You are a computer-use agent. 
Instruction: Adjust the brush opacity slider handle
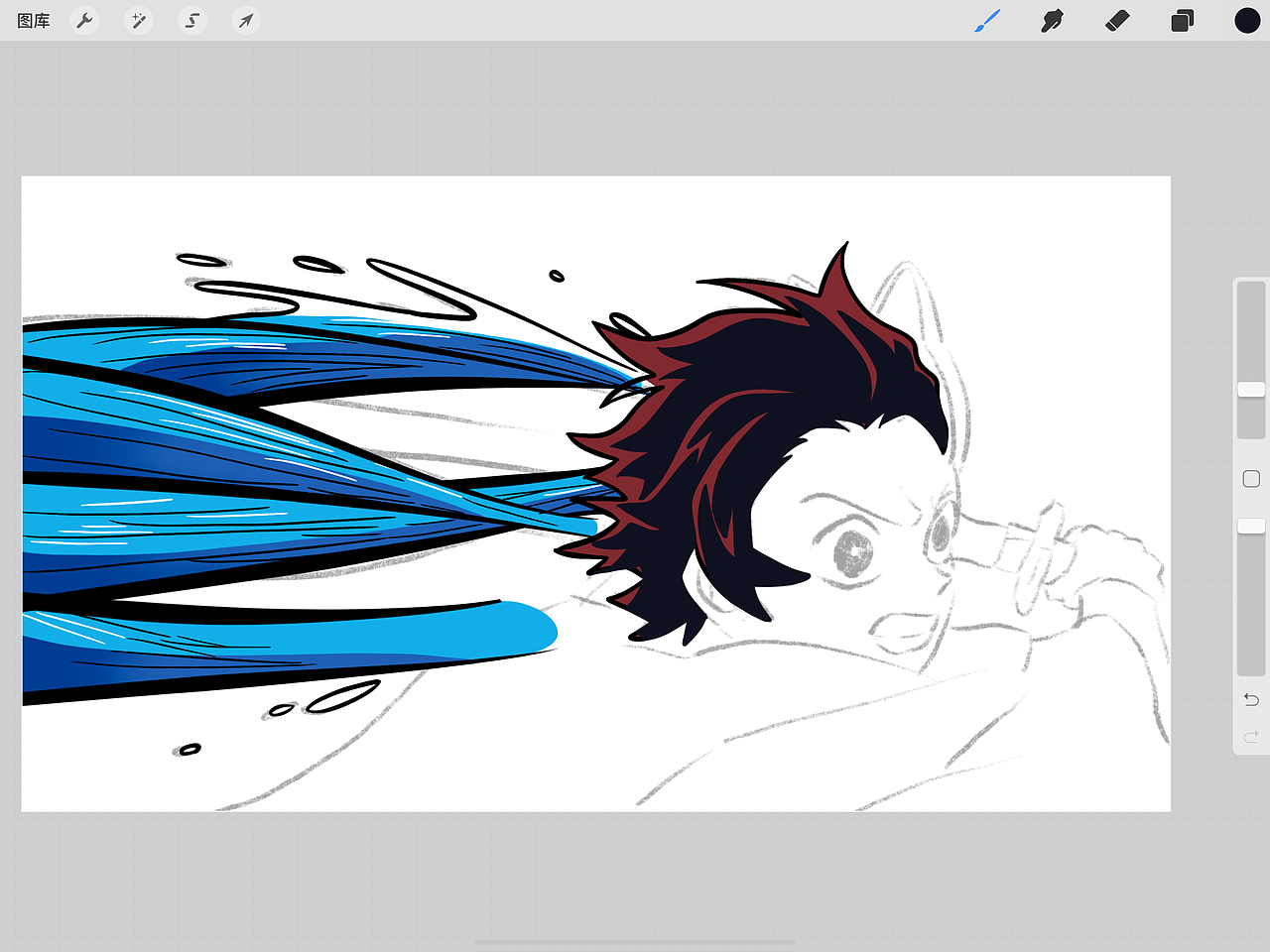coord(1251,526)
